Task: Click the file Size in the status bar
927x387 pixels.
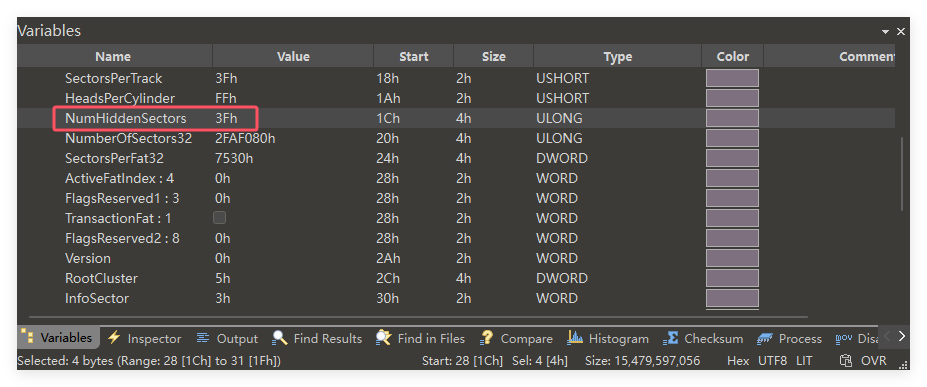Action: point(643,360)
